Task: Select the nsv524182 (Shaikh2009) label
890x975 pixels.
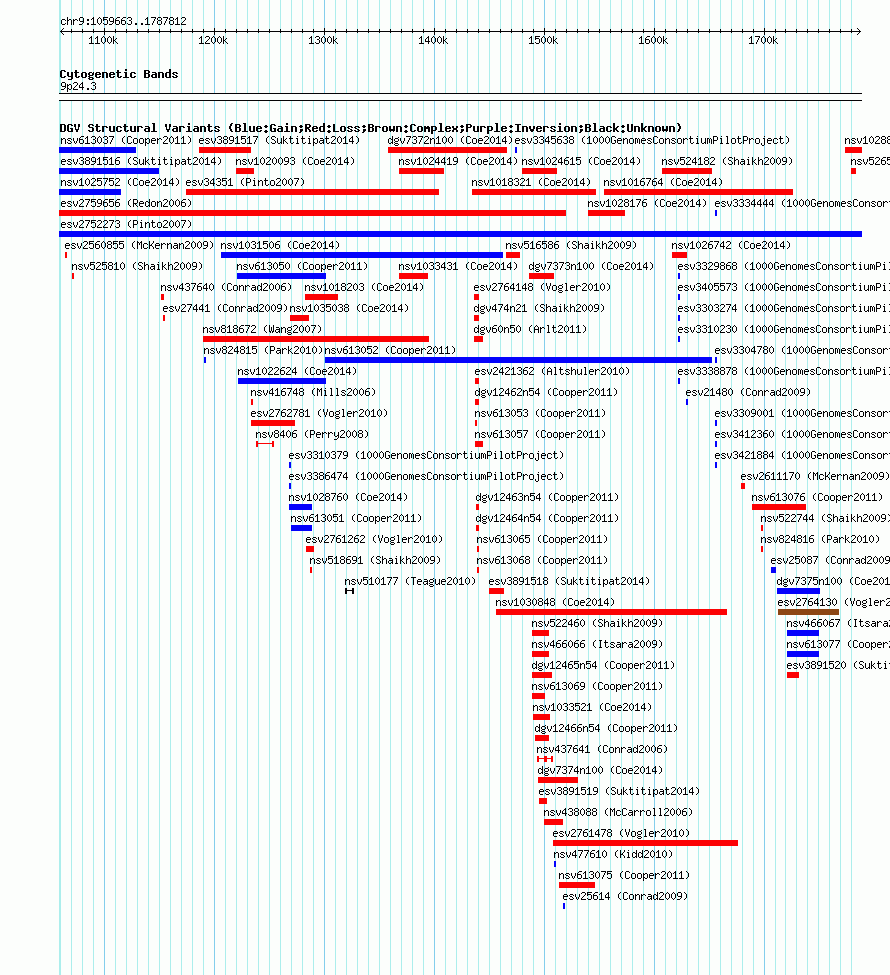Action: (727, 161)
